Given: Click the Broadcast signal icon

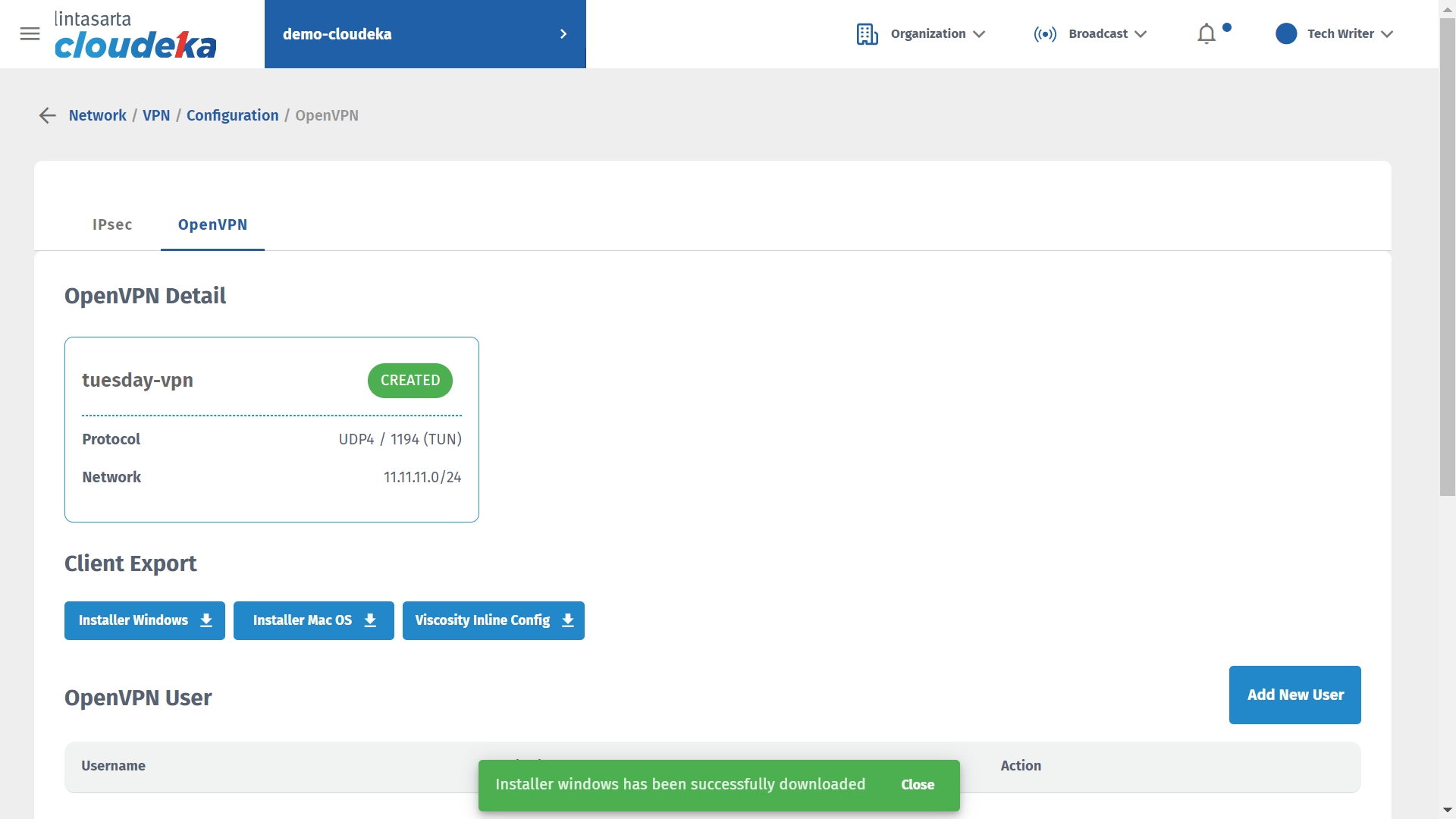Looking at the screenshot, I should pos(1044,34).
